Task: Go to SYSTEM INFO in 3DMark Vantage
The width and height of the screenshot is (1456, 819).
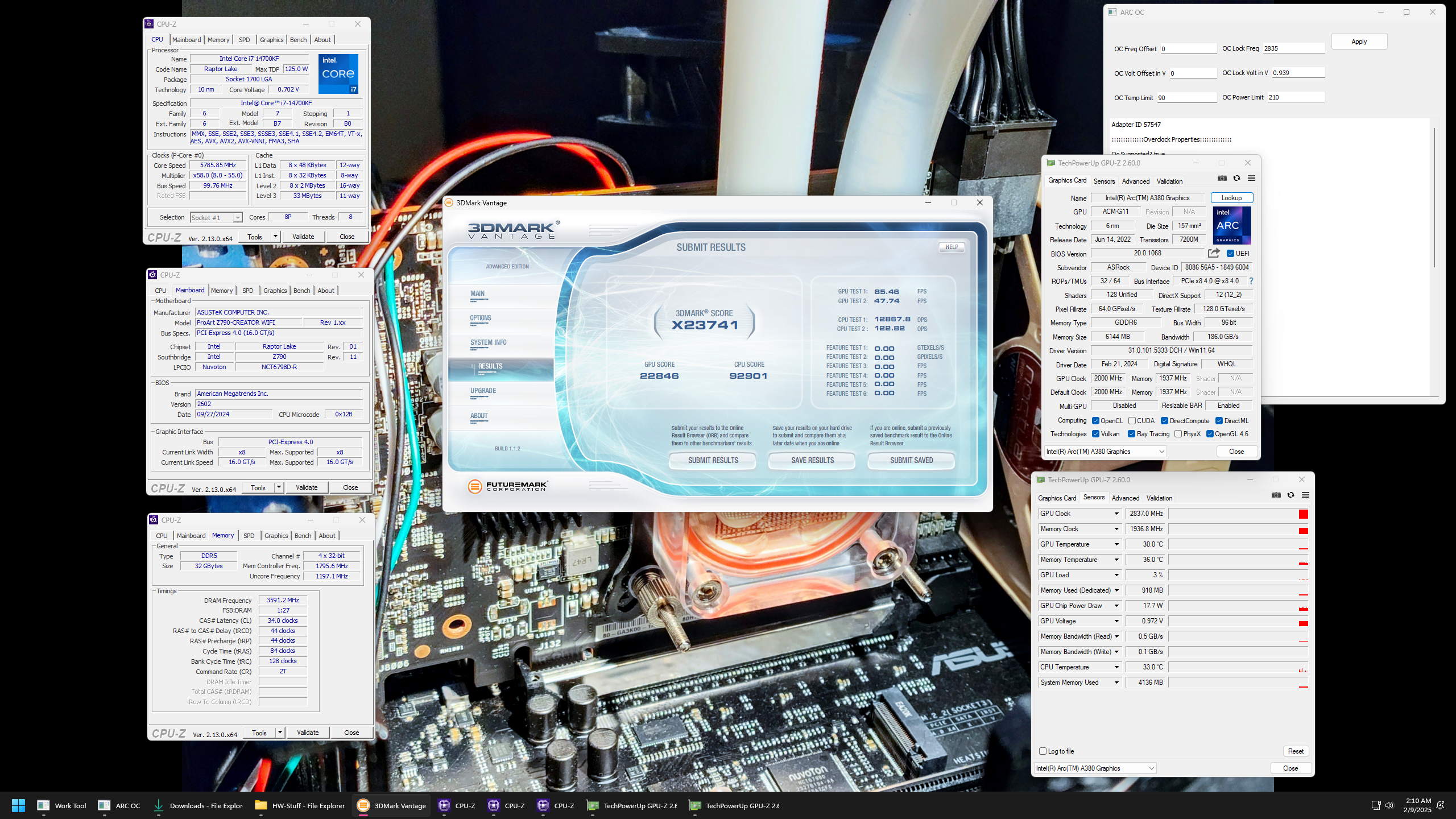Action: pos(488,342)
